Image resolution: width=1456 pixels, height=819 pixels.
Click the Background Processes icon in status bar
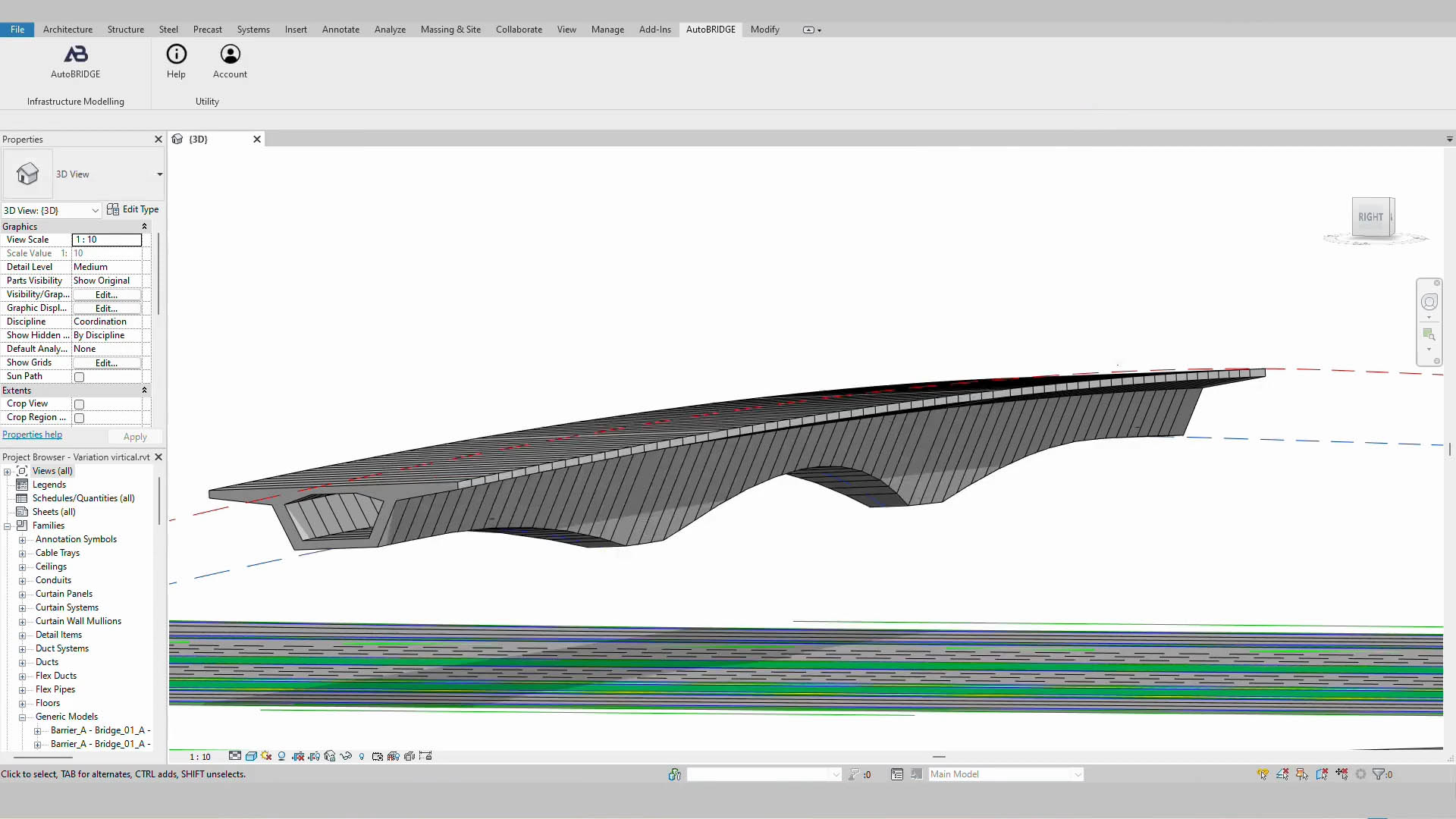(x=1360, y=774)
